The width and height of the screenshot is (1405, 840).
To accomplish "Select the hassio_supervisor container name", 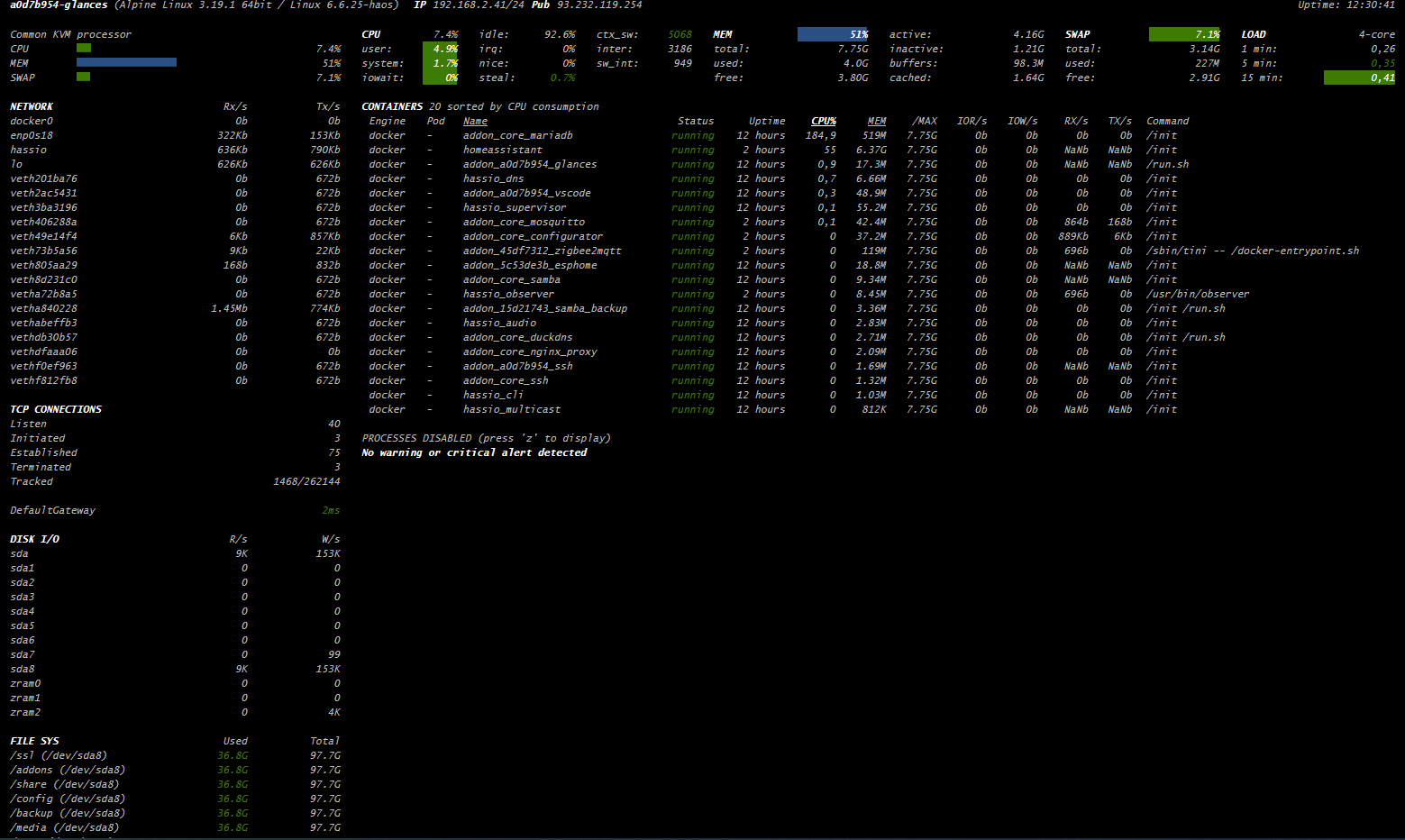I will [x=515, y=207].
